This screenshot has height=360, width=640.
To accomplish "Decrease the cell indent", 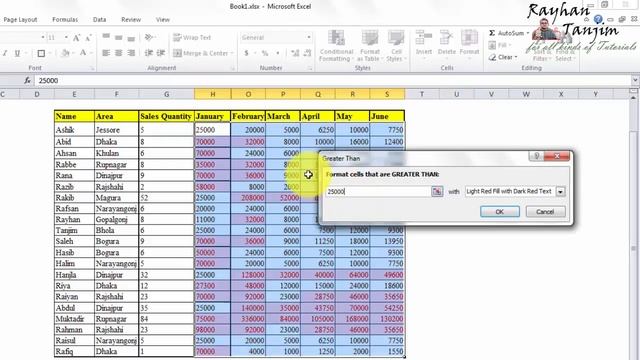I will (x=149, y=53).
